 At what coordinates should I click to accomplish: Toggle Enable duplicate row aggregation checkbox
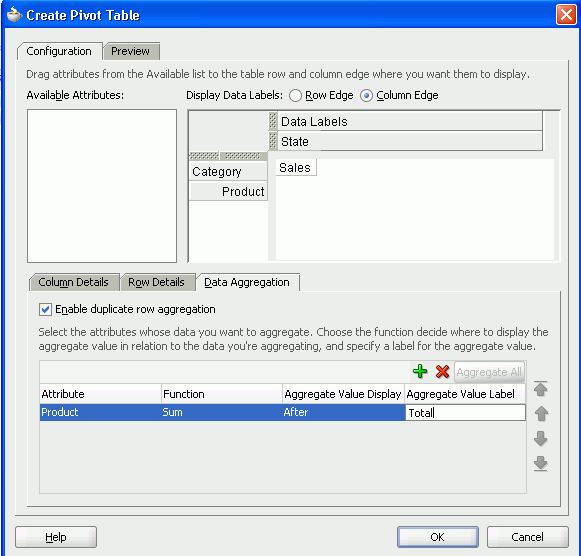(x=45, y=309)
